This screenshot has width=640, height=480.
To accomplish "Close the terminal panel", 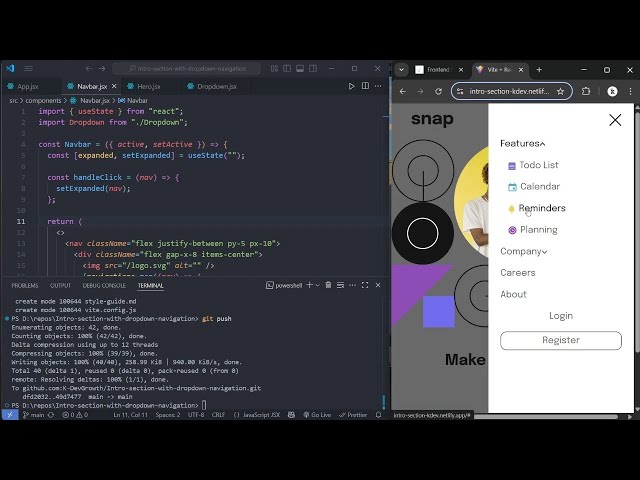I will (378, 285).
